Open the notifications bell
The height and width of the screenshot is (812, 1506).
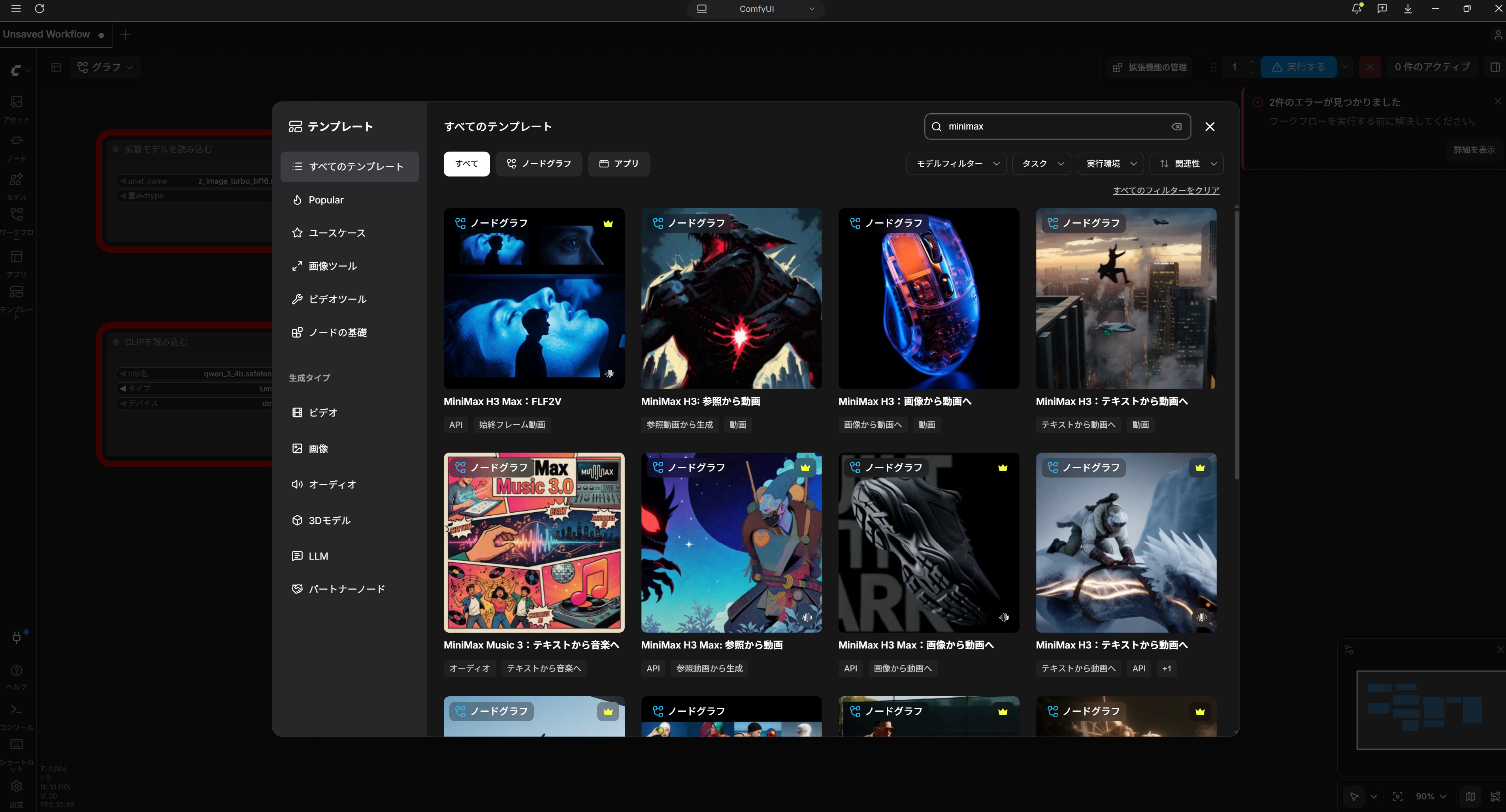point(1356,9)
